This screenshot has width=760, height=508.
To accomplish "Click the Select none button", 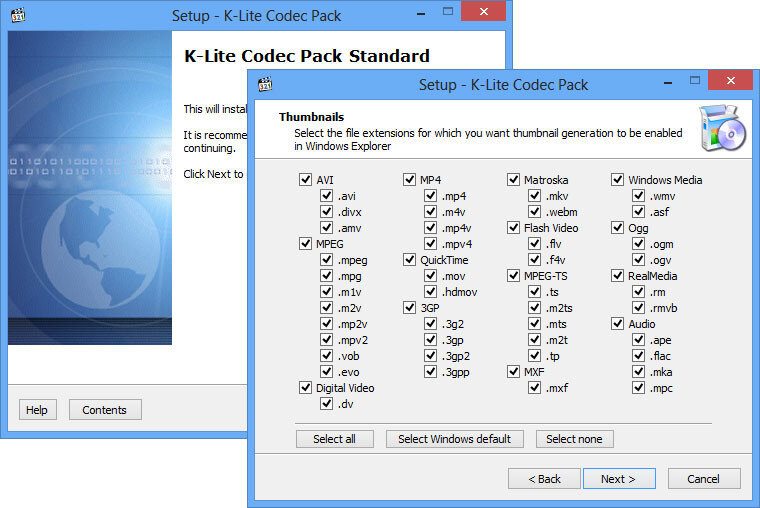I will tap(574, 439).
